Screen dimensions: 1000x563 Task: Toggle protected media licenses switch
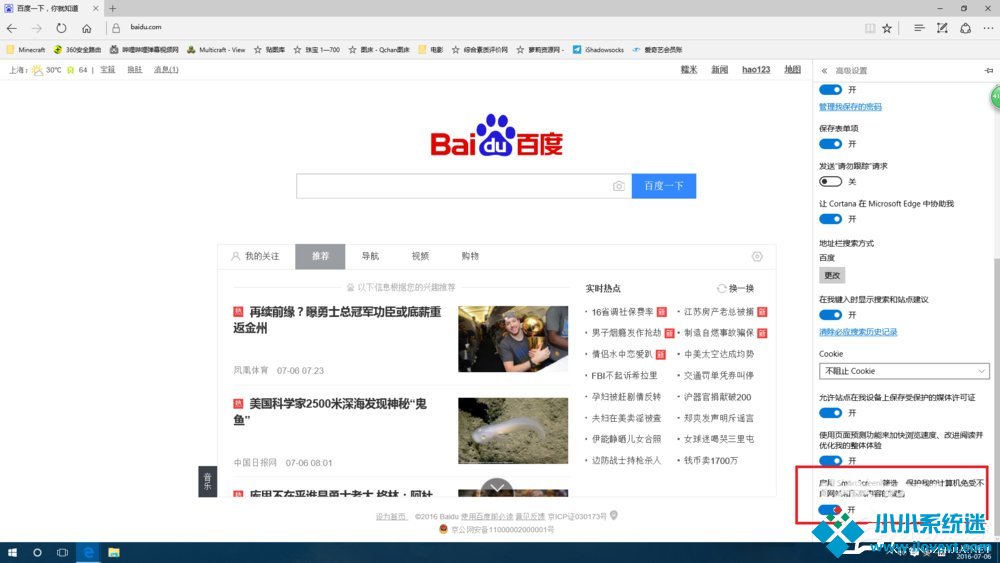pyautogui.click(x=830, y=413)
